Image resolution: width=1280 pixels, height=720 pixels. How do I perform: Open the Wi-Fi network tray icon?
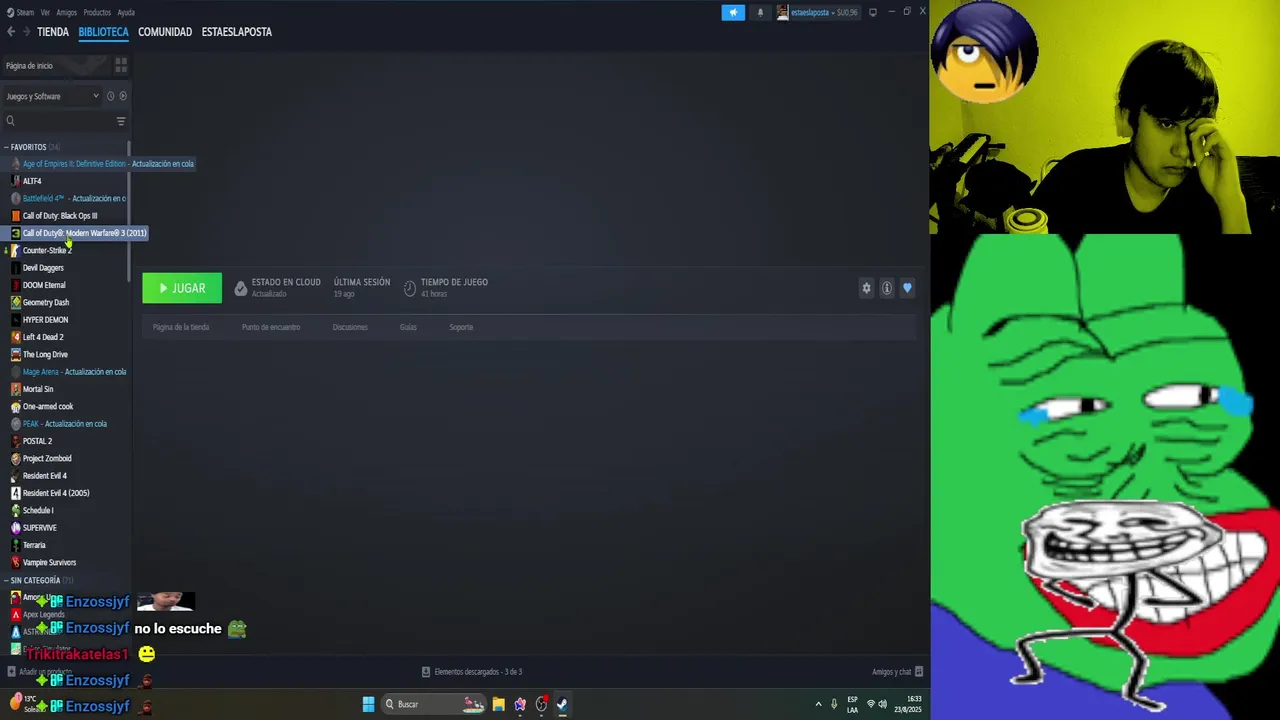point(870,704)
